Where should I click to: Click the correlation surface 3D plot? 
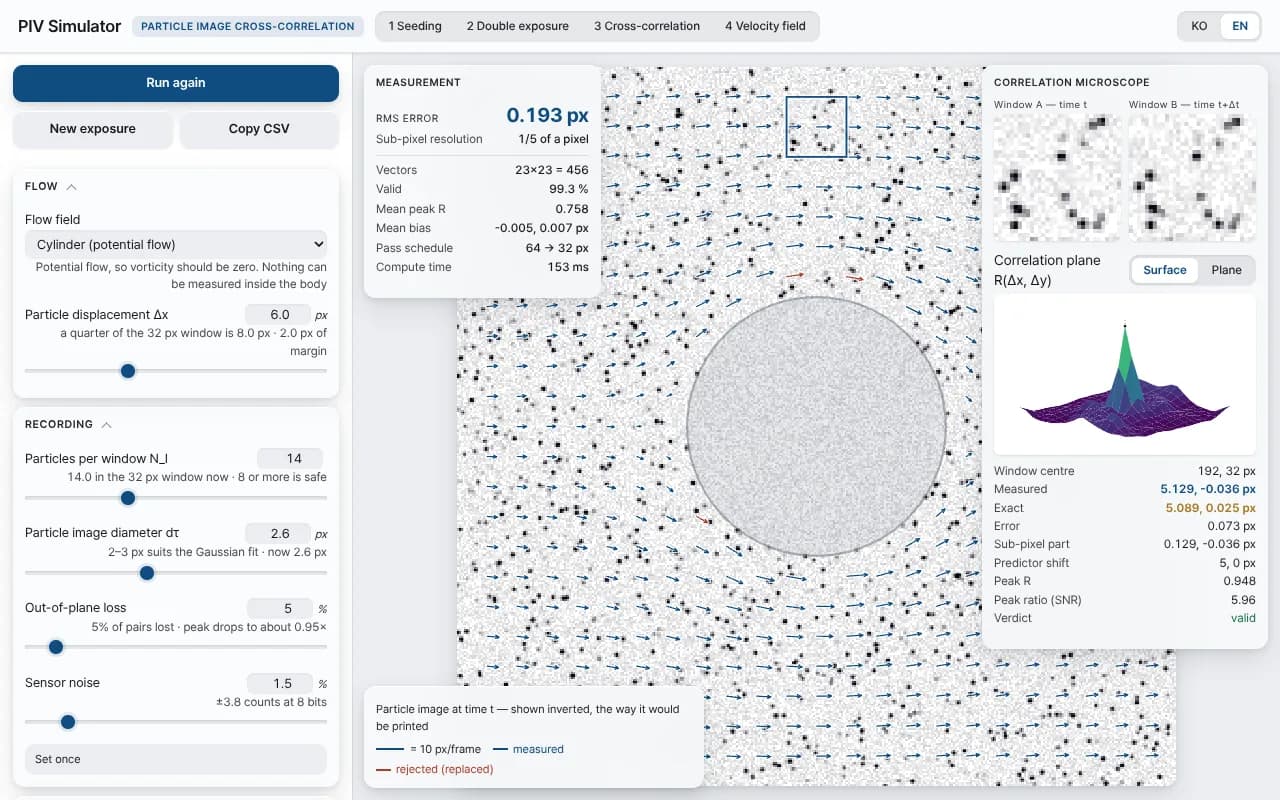[1125, 374]
